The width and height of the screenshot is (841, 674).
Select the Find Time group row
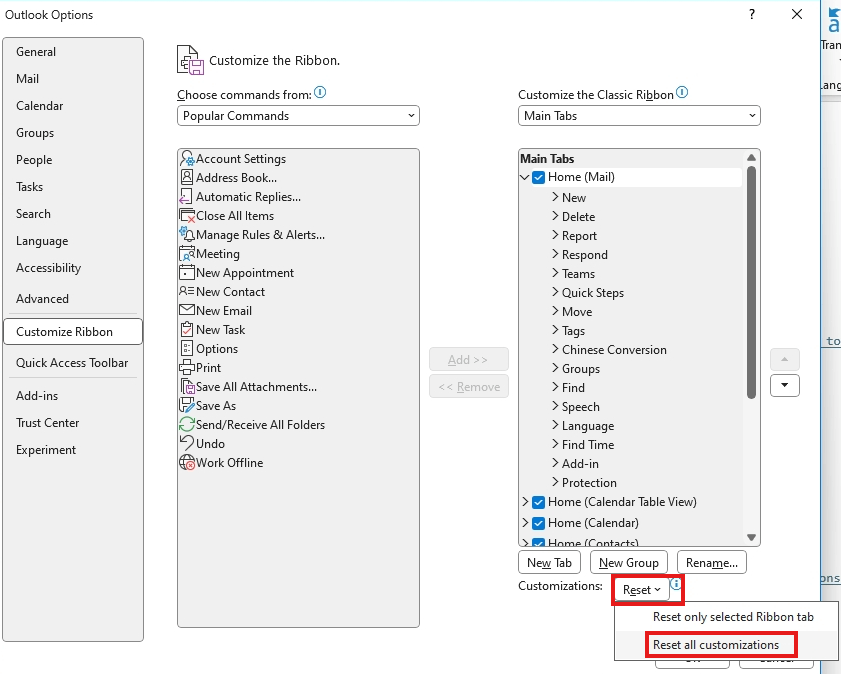point(588,445)
